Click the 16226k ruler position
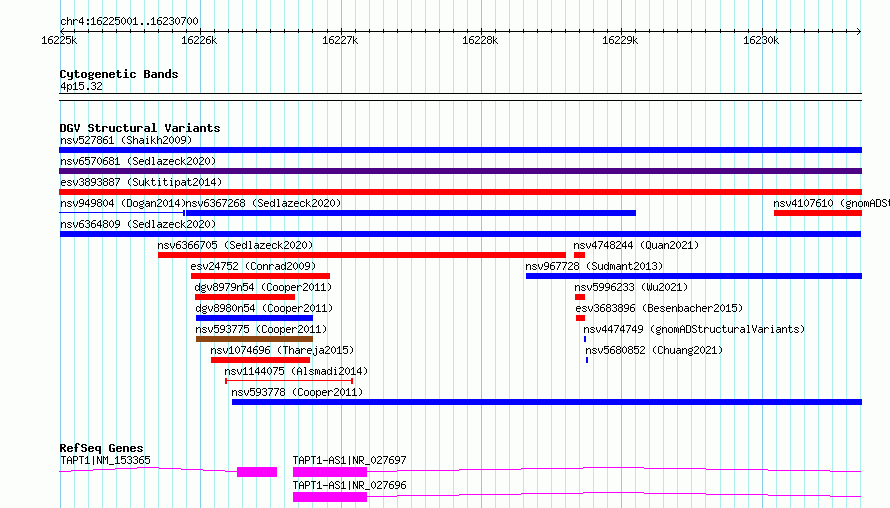This screenshot has width=890, height=508. [199, 40]
